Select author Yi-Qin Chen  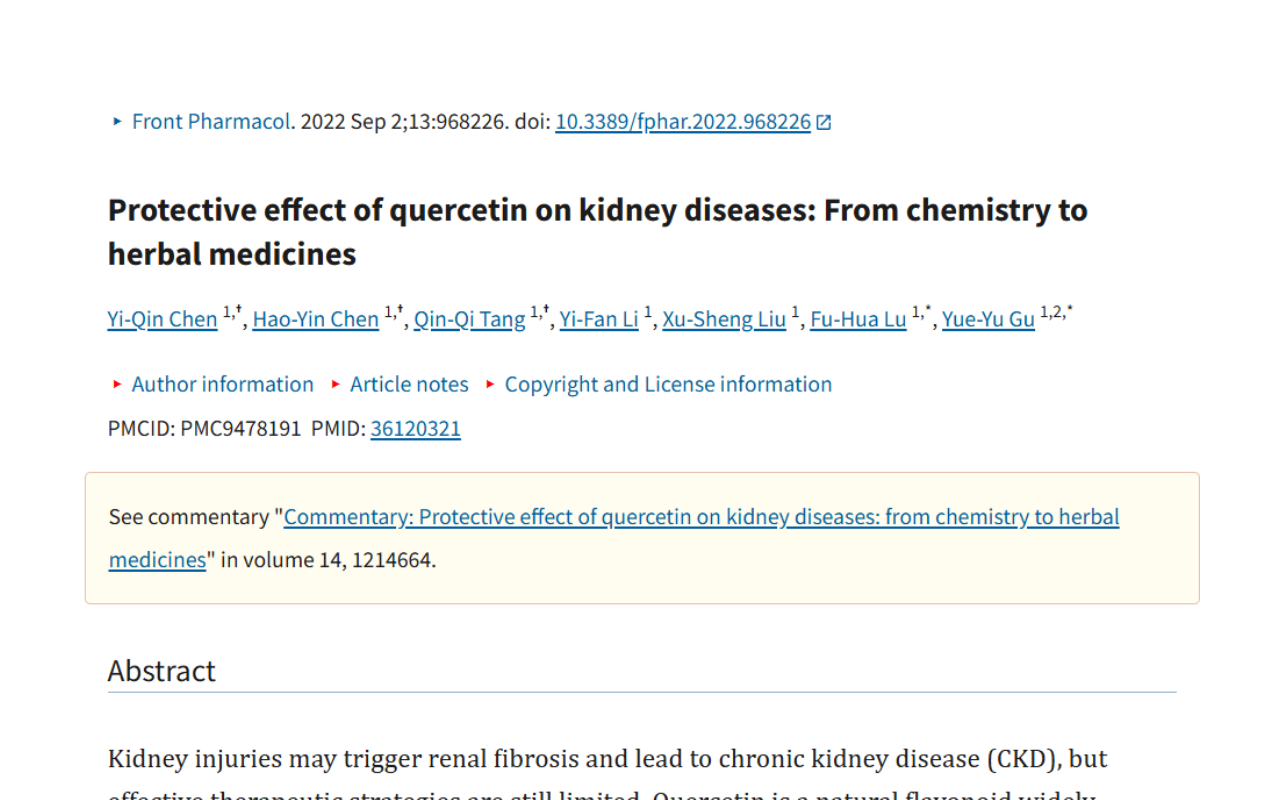(162, 318)
